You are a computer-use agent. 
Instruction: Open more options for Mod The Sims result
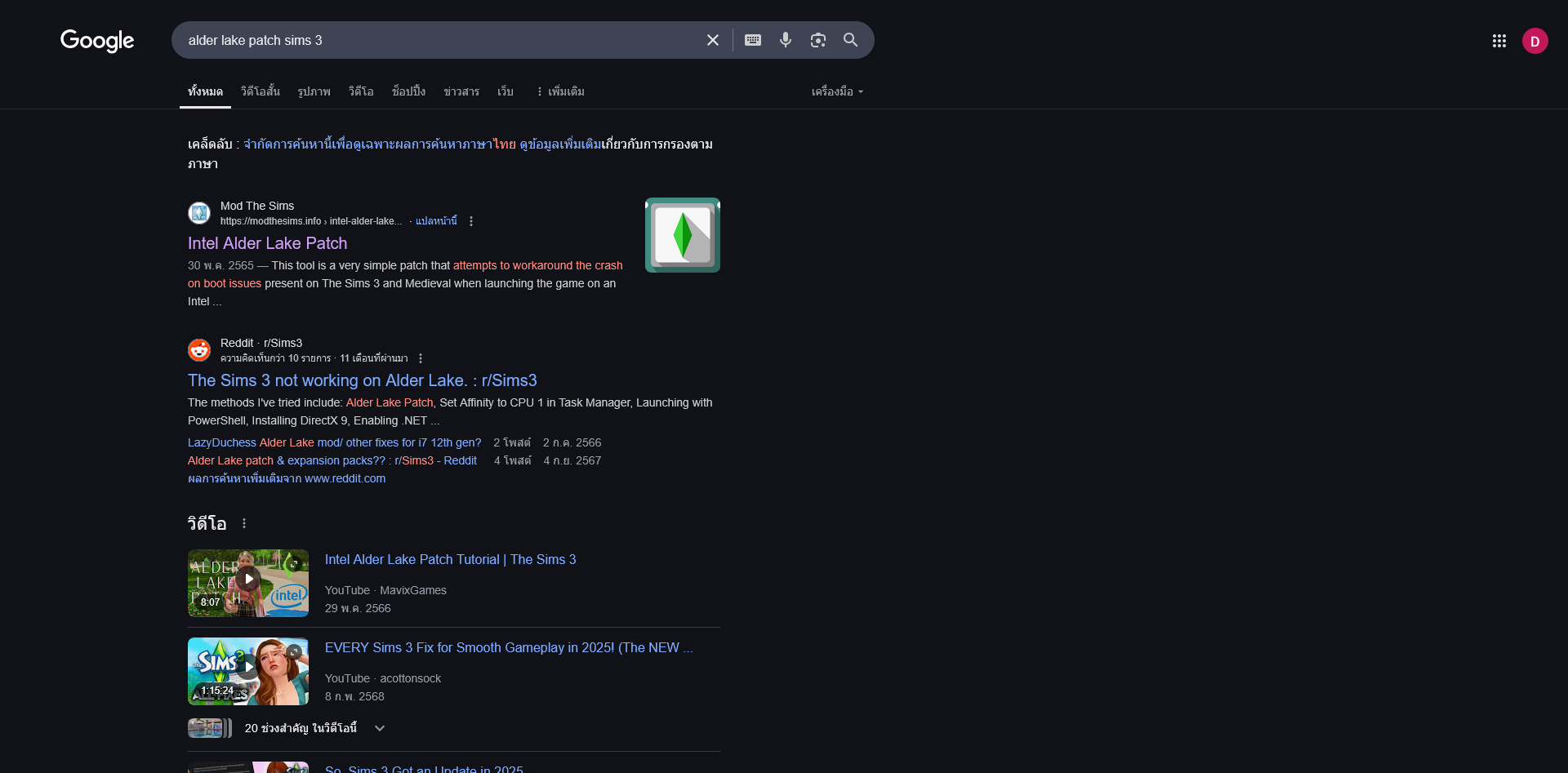pyautogui.click(x=471, y=221)
